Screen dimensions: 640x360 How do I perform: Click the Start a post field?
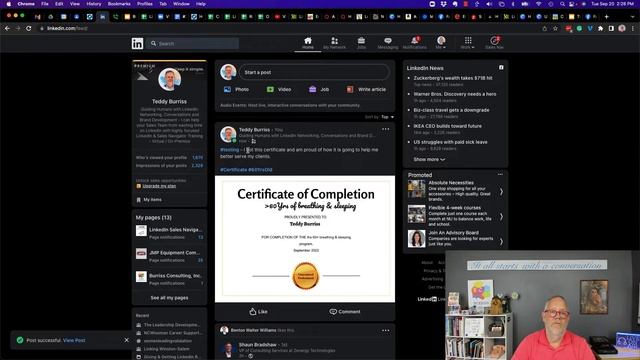click(x=314, y=72)
